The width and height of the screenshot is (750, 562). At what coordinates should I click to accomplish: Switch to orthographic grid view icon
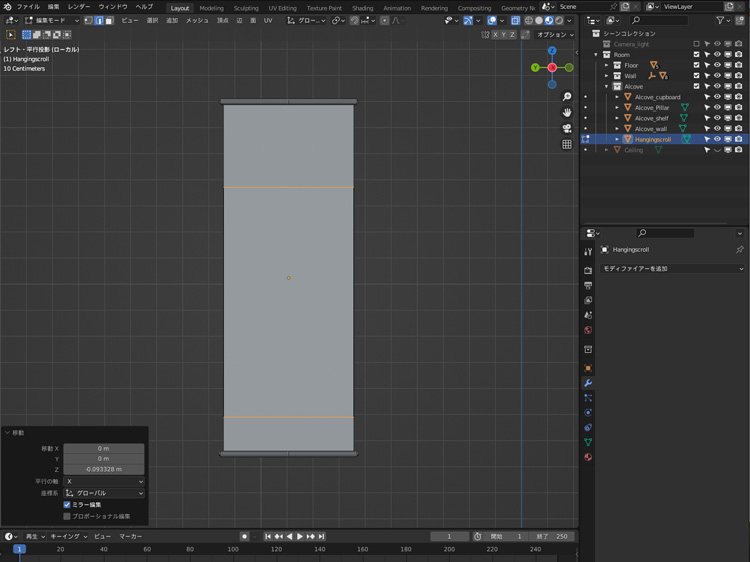(567, 144)
